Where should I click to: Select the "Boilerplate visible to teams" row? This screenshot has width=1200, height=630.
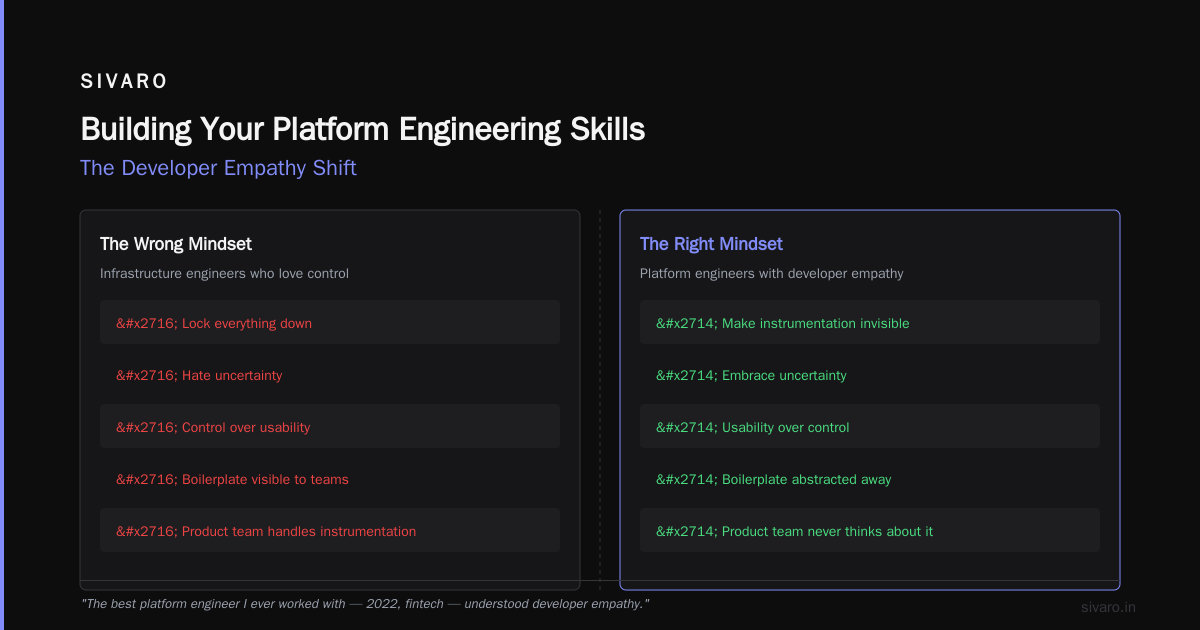(x=330, y=479)
